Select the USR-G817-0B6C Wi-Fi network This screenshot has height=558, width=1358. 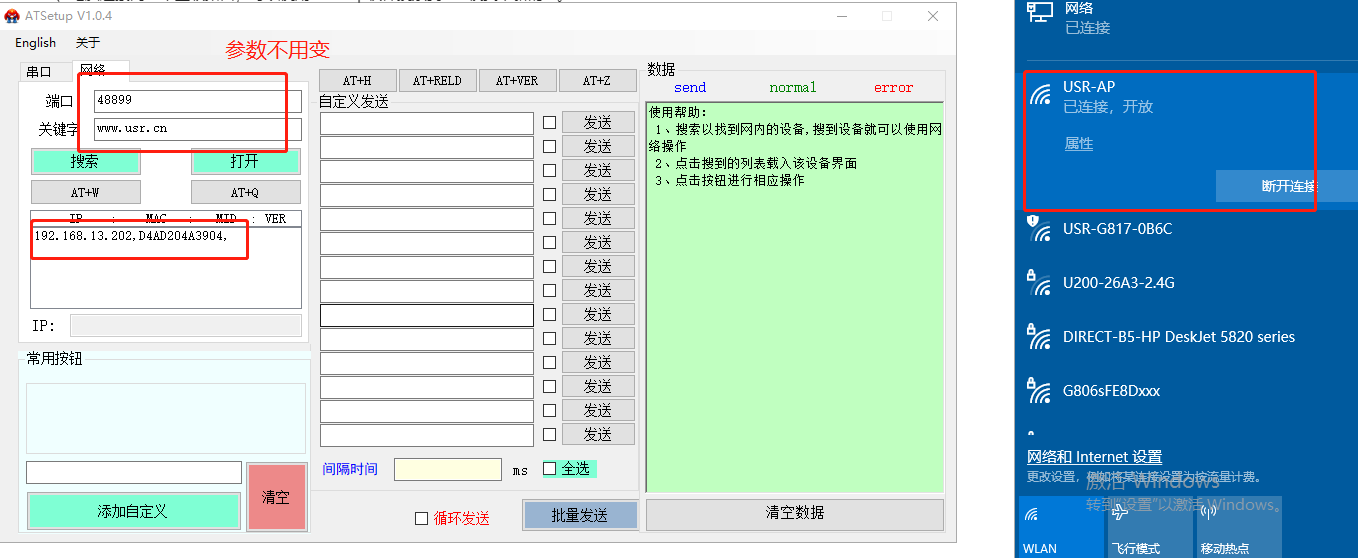[x=1117, y=229]
